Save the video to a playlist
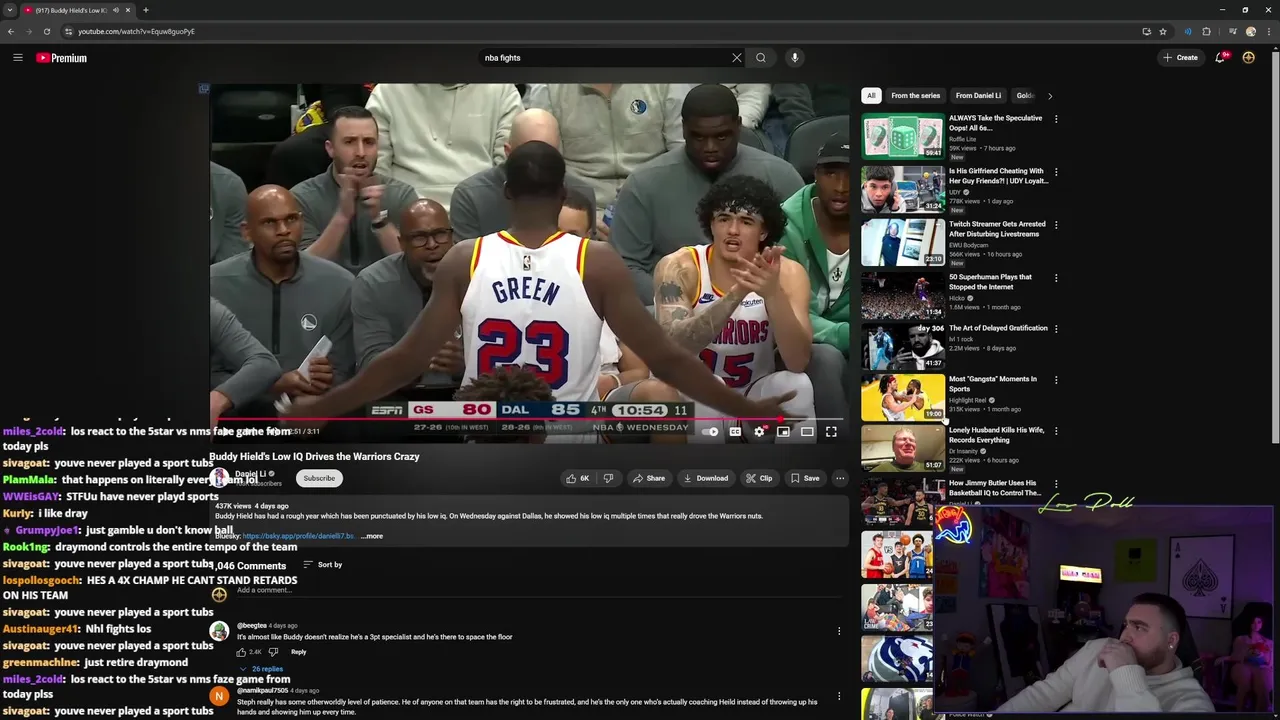The image size is (1280, 720). coord(805,478)
